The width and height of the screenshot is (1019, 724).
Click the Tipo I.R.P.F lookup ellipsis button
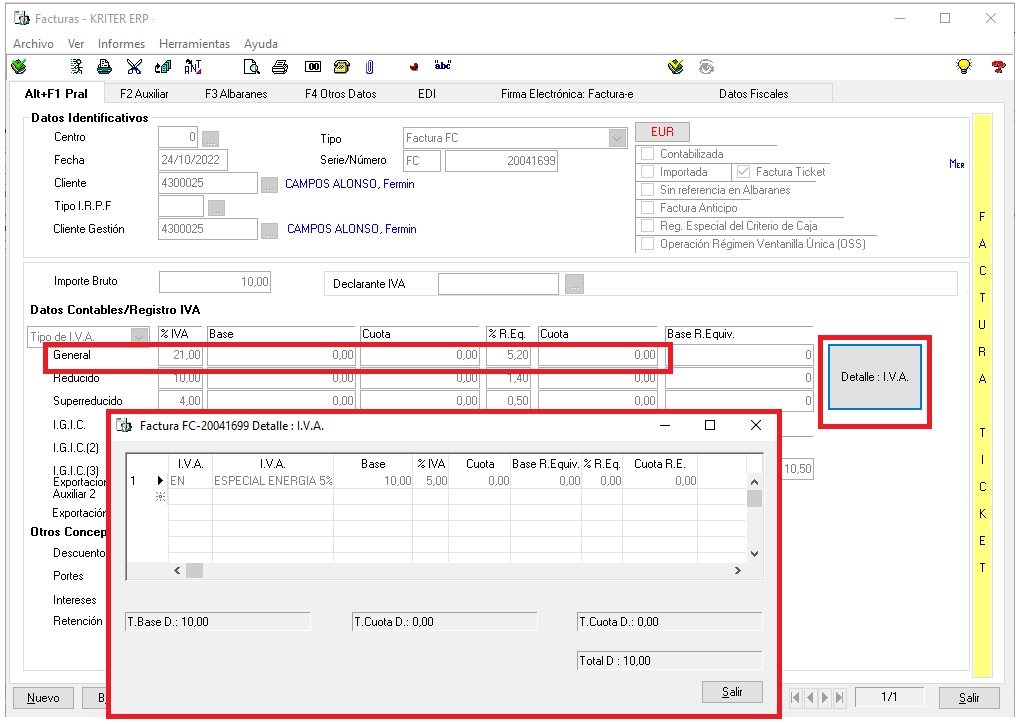[216, 208]
